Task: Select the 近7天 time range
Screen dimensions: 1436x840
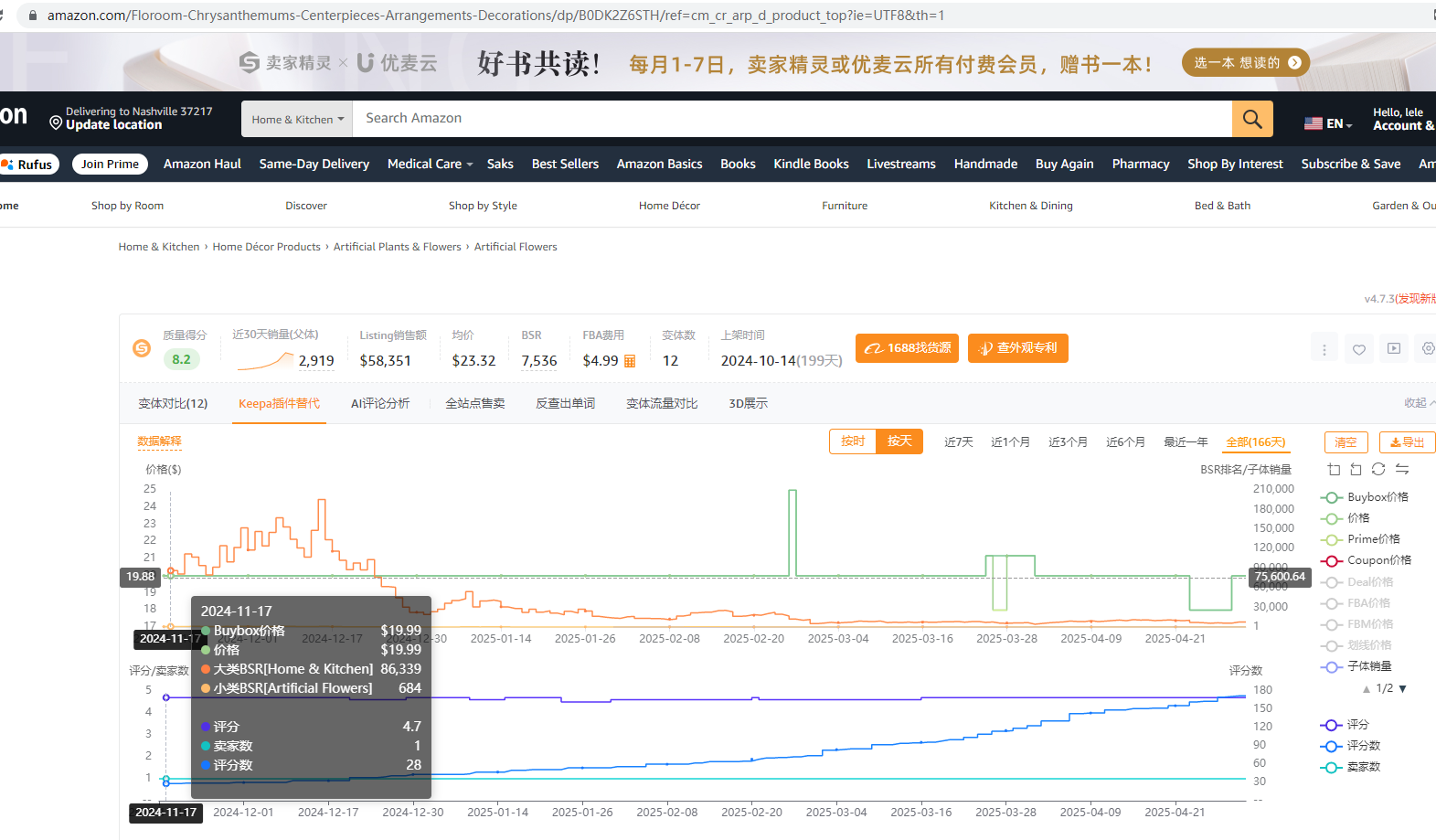Action: [x=959, y=442]
